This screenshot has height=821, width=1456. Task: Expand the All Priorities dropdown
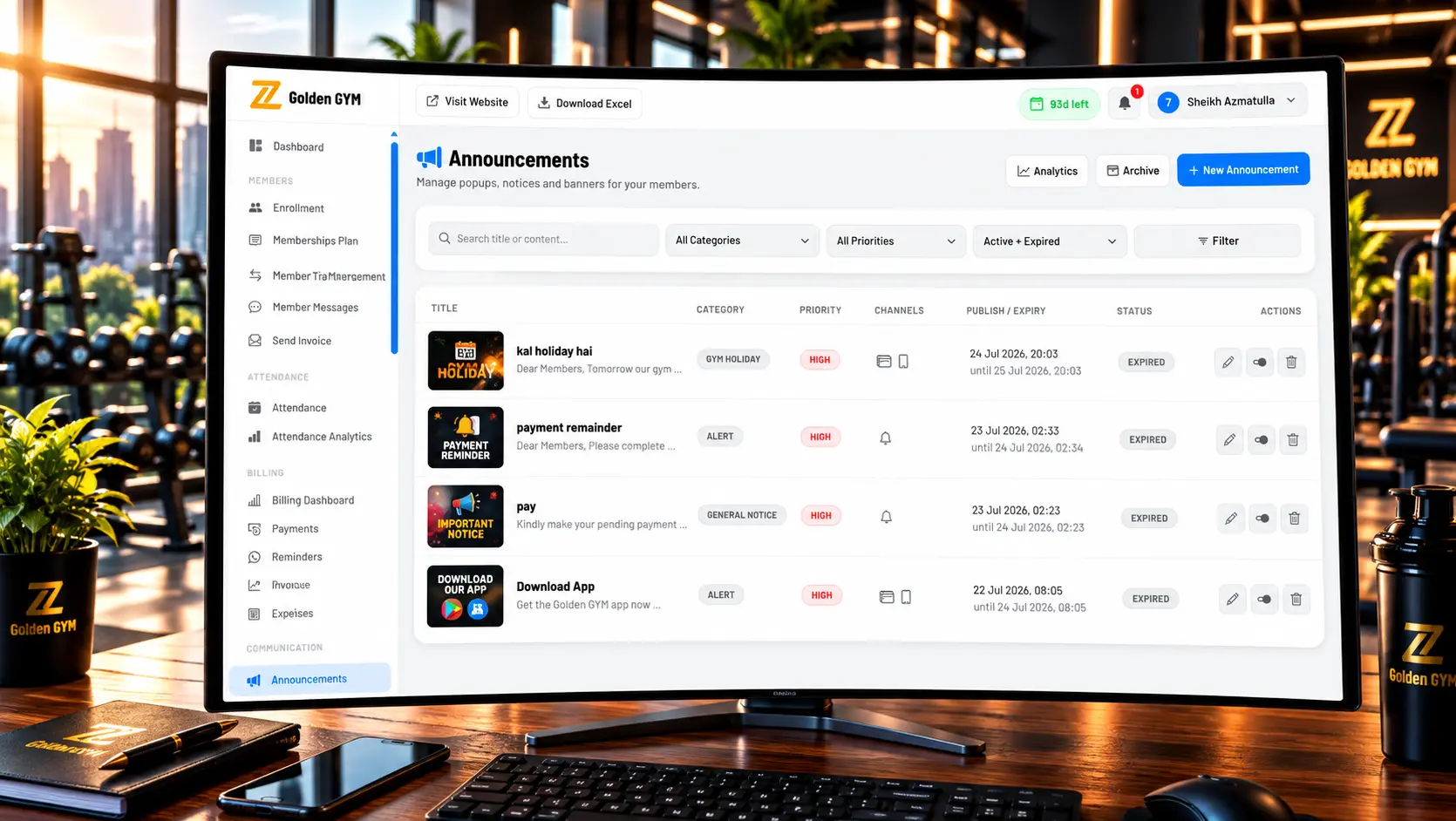[896, 241]
